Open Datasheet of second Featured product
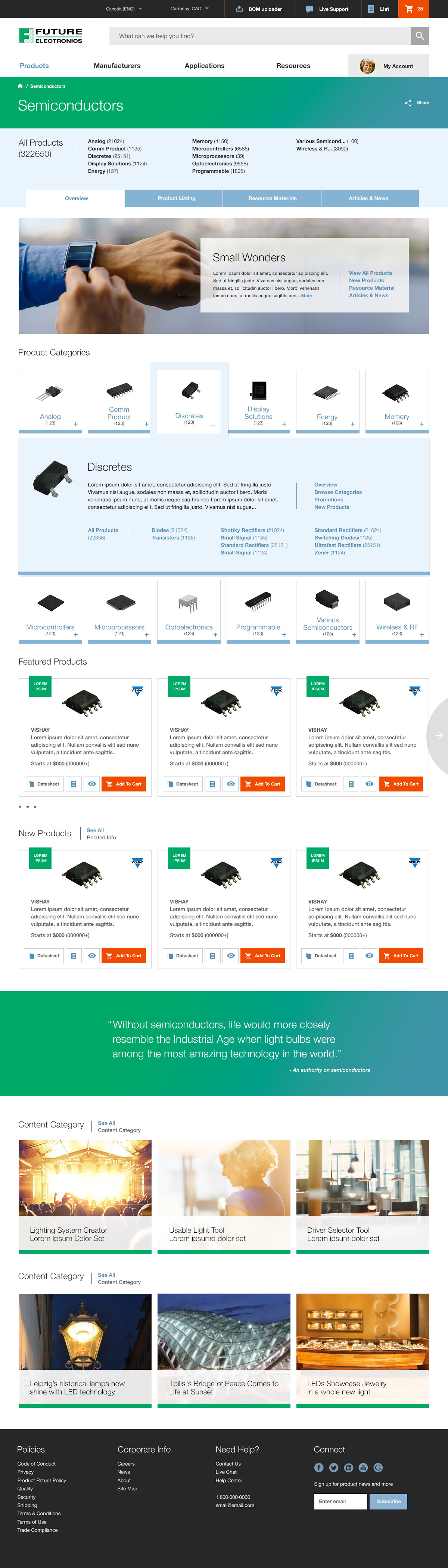Screen dimensions: 448x1568 pos(182,784)
